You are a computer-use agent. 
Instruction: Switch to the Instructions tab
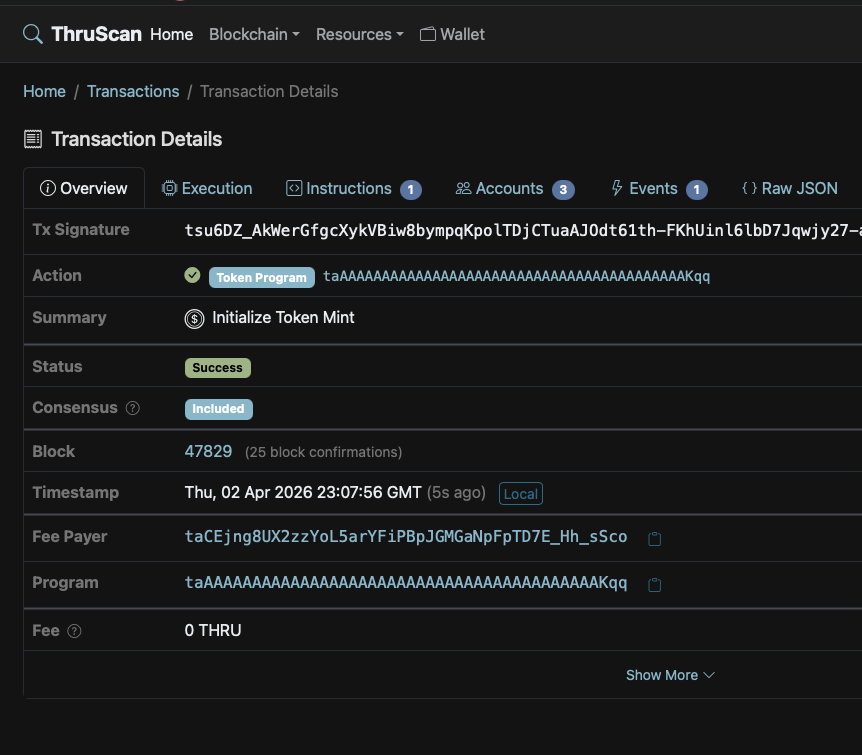pyautogui.click(x=354, y=188)
